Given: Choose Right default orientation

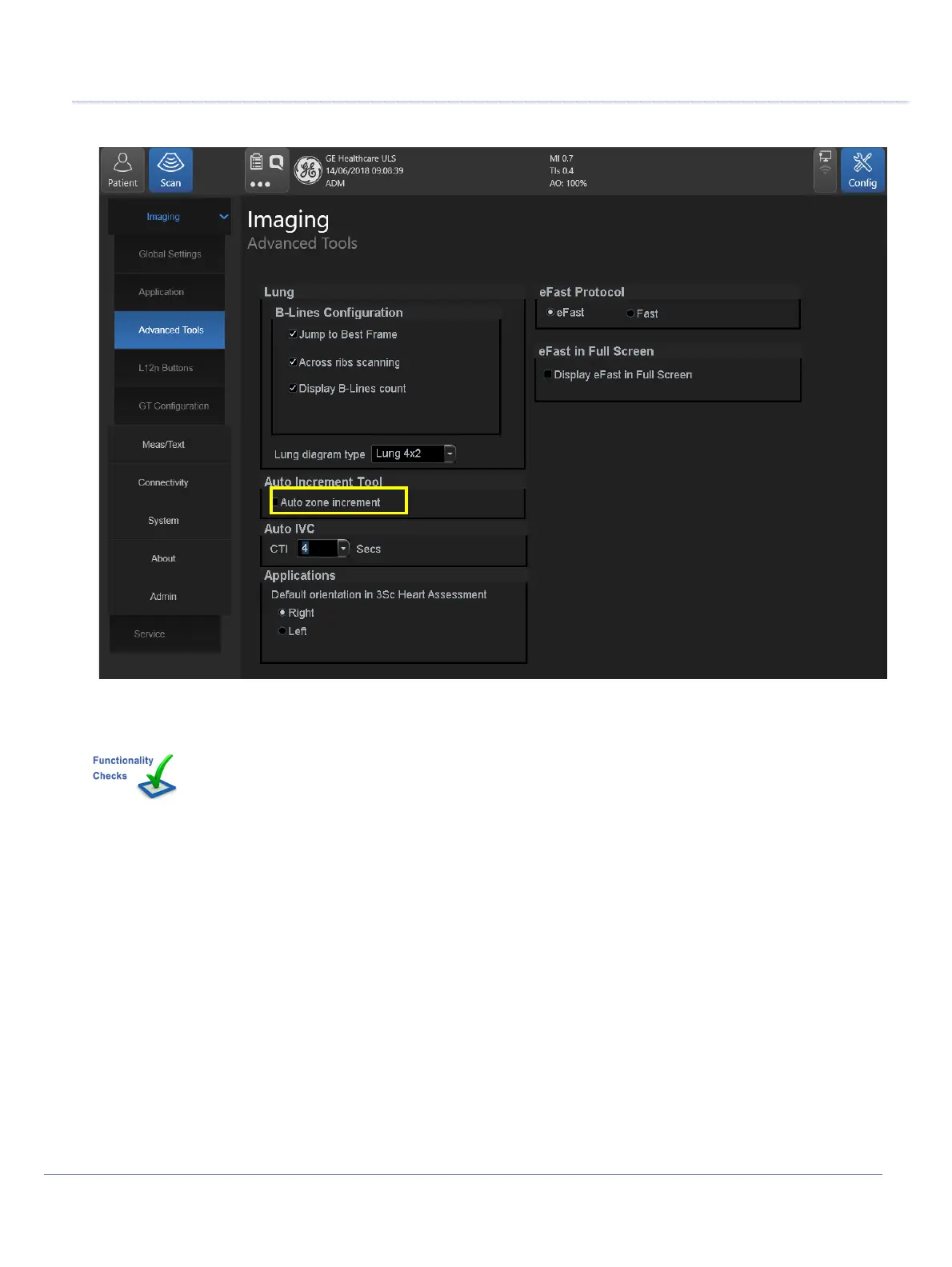Looking at the screenshot, I should (282, 613).
